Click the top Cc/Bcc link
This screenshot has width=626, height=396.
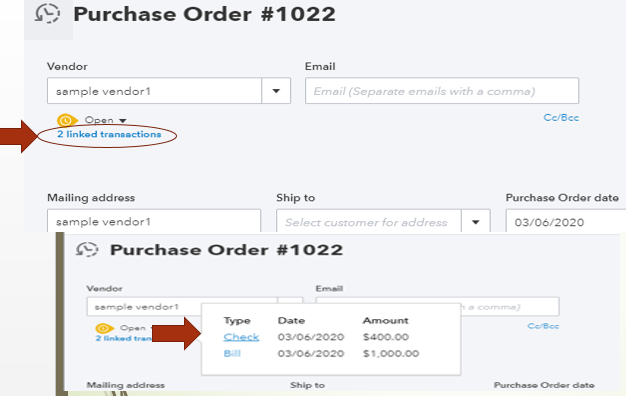point(561,118)
